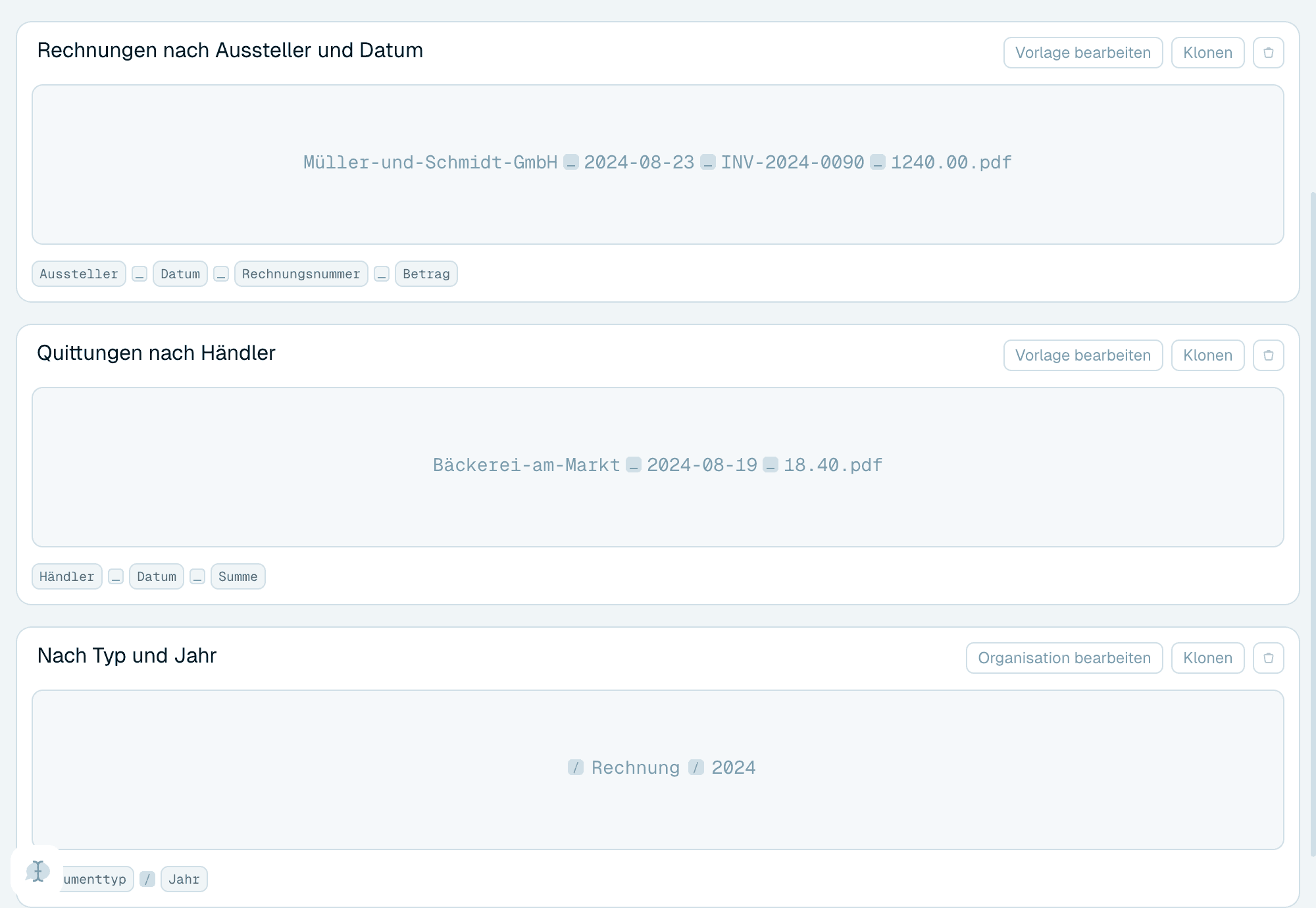The height and width of the screenshot is (908, 1316).
Task: Clone the Nach Typ und Jahr template
Action: point(1207,658)
